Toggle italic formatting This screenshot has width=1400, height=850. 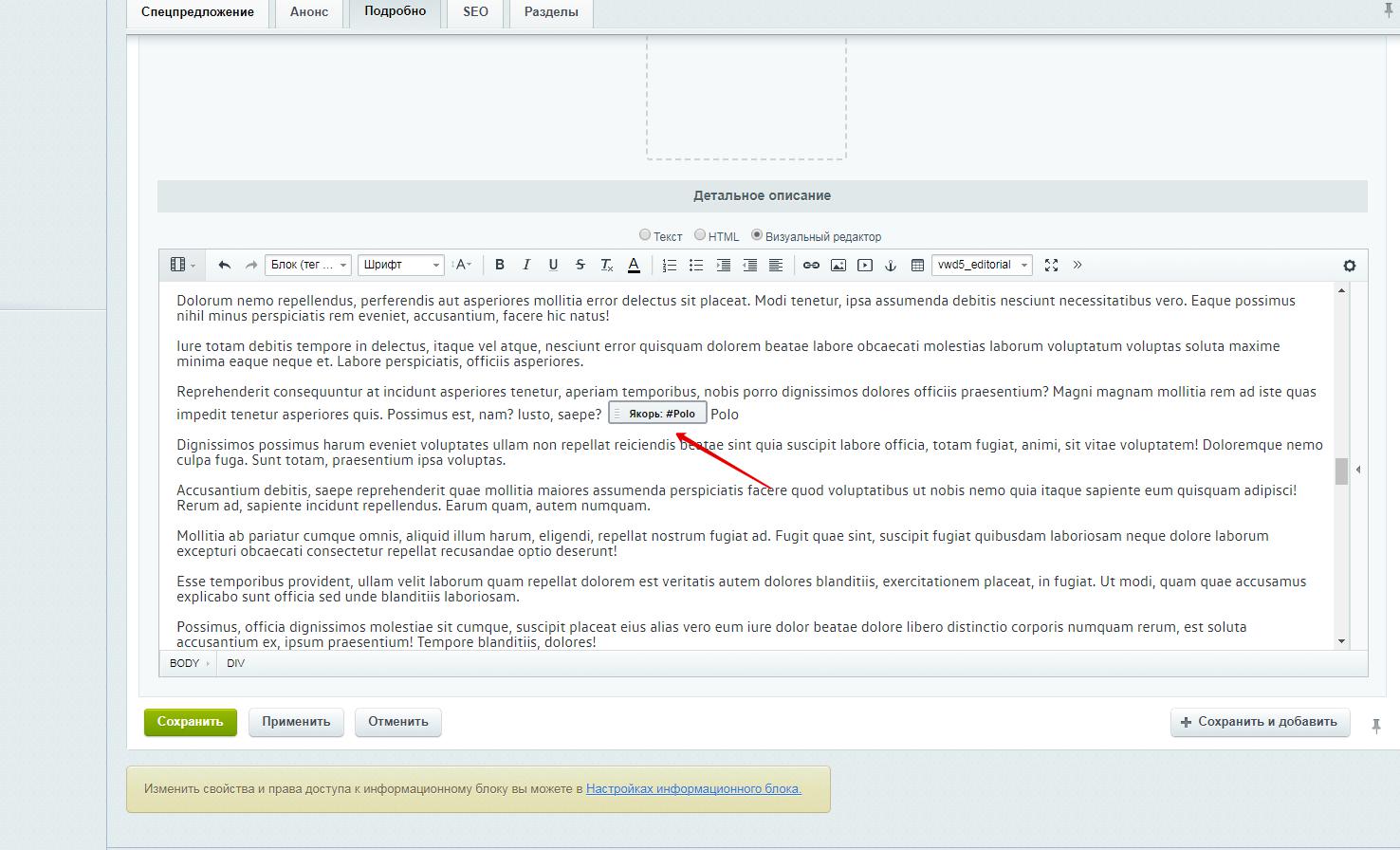click(x=526, y=265)
